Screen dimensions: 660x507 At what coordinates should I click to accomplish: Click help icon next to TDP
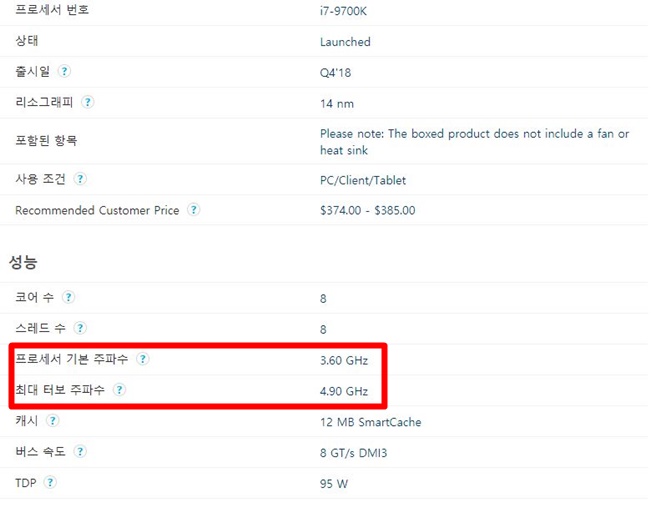pos(50,482)
